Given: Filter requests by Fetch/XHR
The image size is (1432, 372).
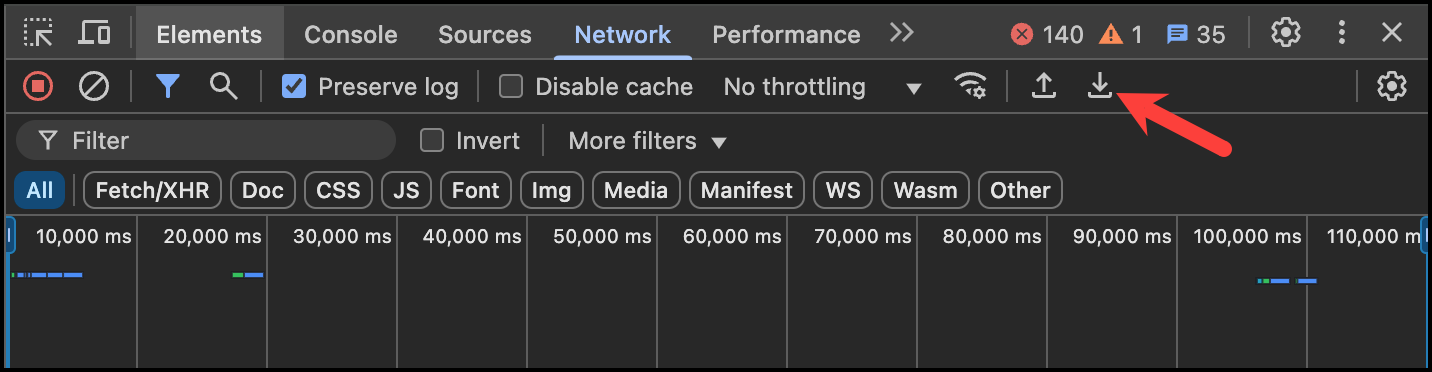Looking at the screenshot, I should [x=152, y=190].
